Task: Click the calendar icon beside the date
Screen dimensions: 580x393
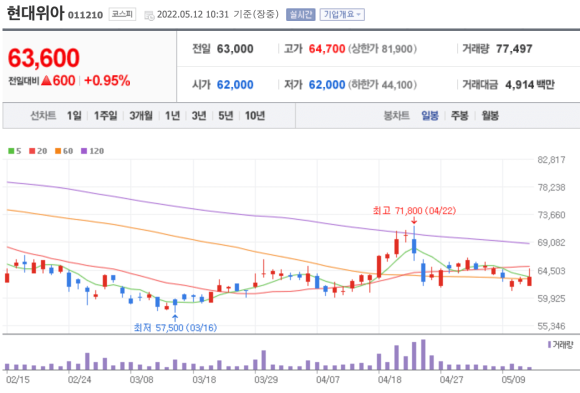Action: click(149, 16)
